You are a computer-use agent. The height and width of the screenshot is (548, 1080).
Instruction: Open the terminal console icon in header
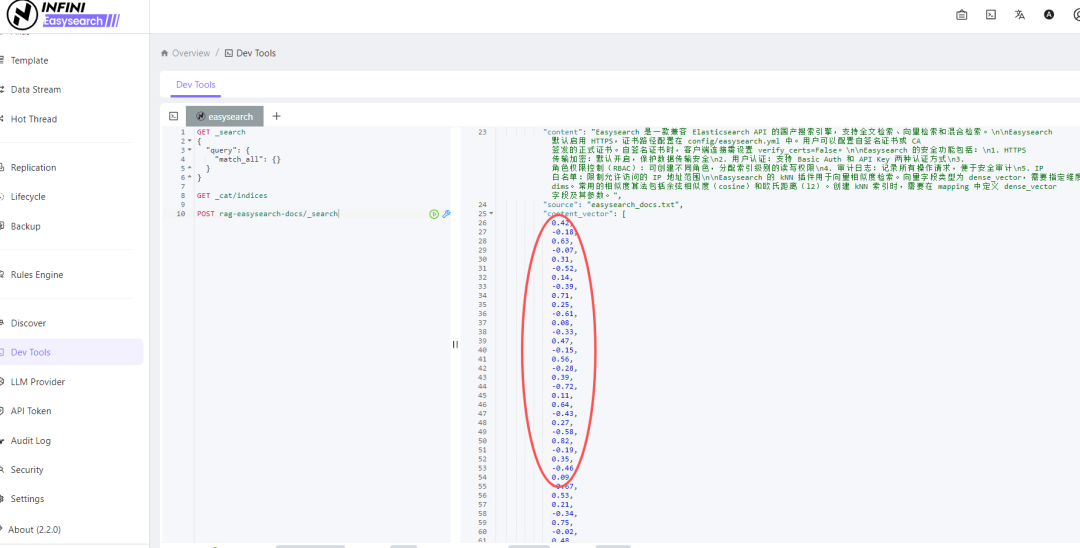coord(990,14)
